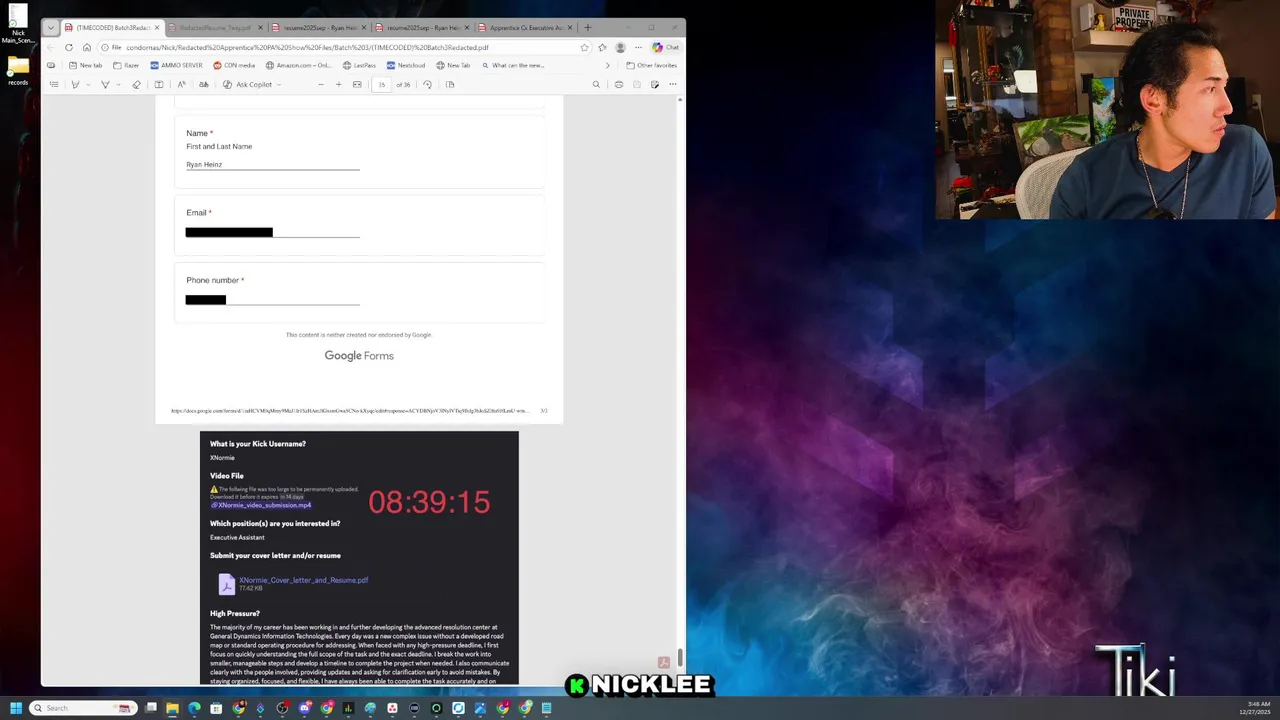Click the XNormie_video_submission.mp4 link
Screen dimensions: 1280x720
(x=264, y=505)
